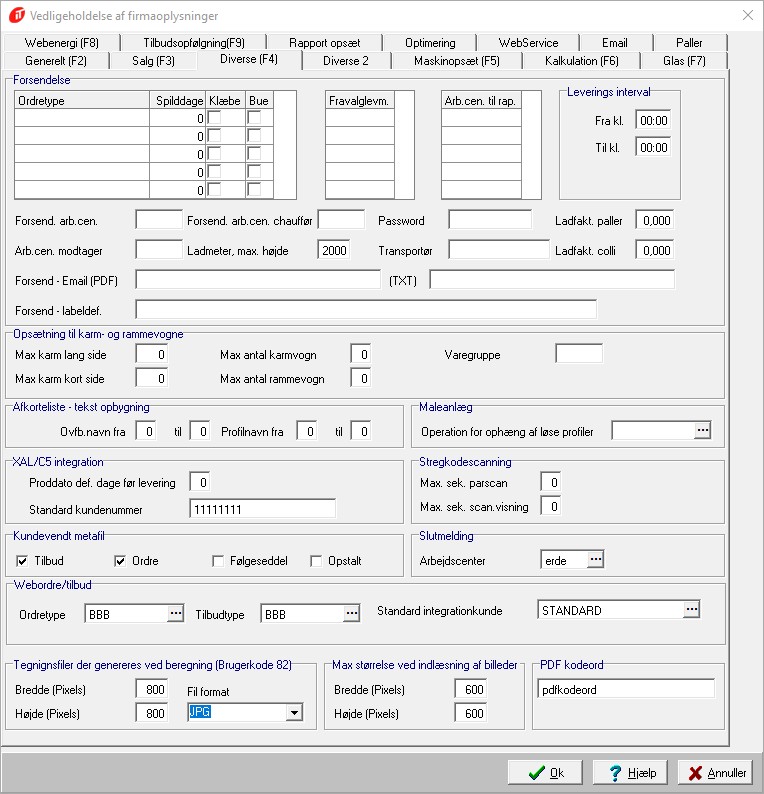Click Ladmeter, max. højde field showing 2000
The image size is (764, 794).
(334, 250)
